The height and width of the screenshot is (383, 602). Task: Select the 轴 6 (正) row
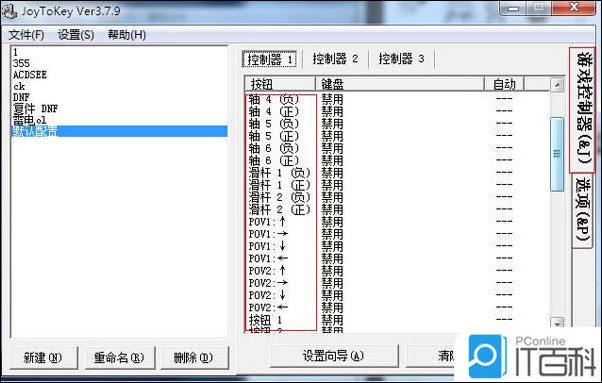tap(397, 161)
